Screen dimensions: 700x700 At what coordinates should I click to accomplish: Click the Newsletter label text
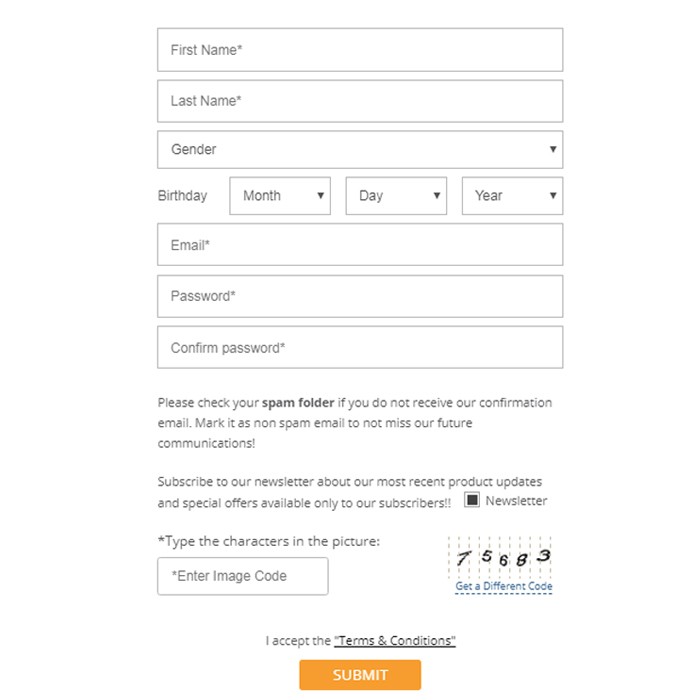516,501
